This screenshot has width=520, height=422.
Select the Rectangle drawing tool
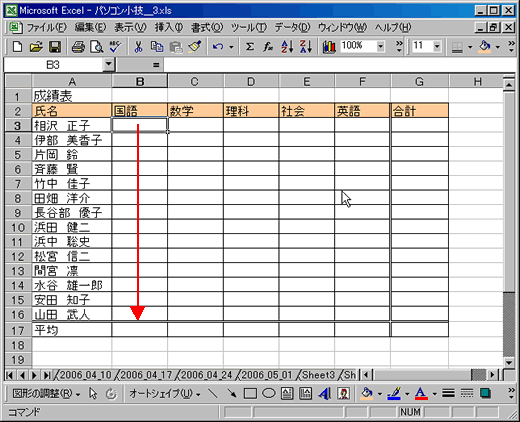(x=250, y=394)
